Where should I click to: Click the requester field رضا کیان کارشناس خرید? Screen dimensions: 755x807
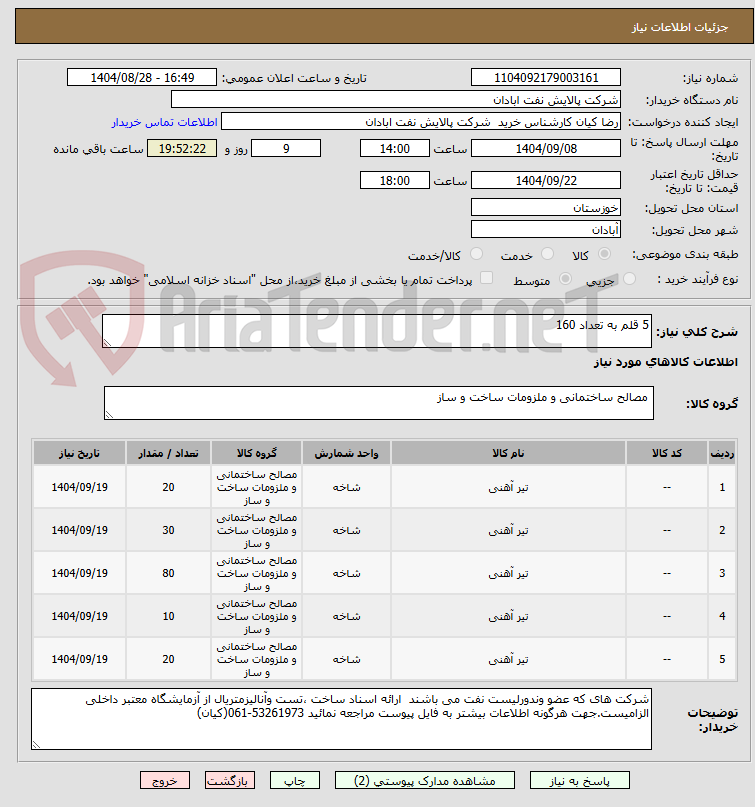coord(421,122)
